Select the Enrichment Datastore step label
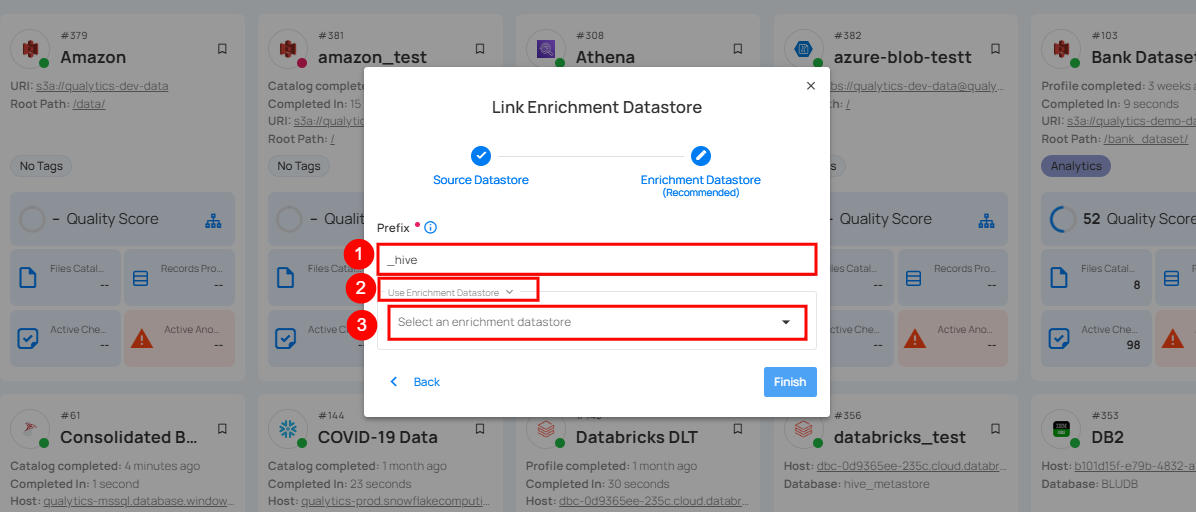 (701, 181)
